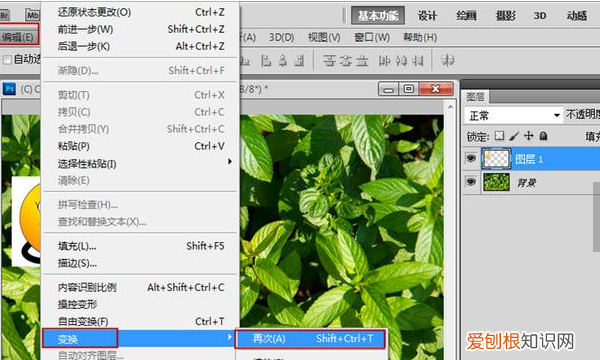Switch to the 设计 workspace
This screenshot has height=360, width=600.
[427, 15]
